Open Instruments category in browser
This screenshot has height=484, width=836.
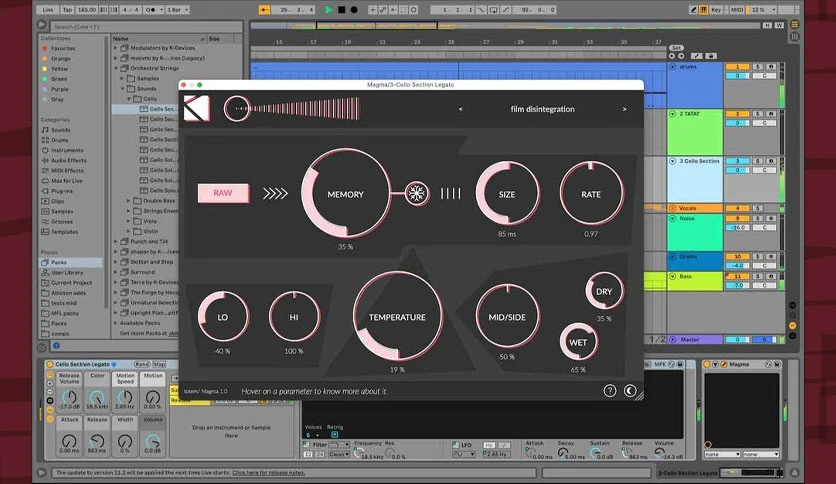point(67,150)
